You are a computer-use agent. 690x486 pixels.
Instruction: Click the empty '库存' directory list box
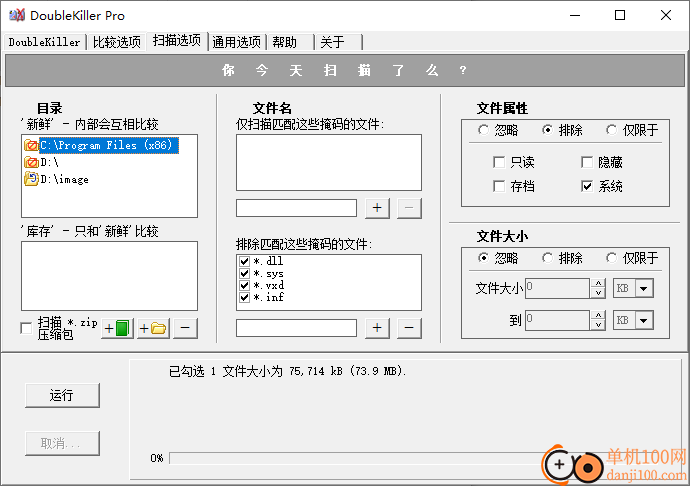coord(109,276)
